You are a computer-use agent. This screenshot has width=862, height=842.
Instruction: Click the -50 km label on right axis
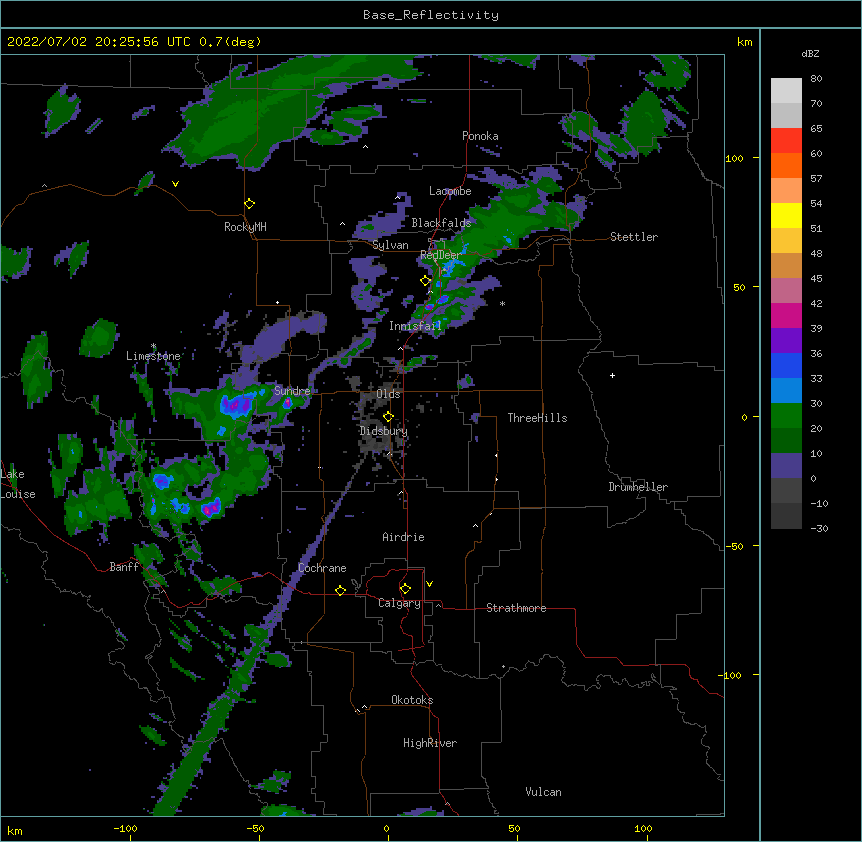[x=734, y=546]
